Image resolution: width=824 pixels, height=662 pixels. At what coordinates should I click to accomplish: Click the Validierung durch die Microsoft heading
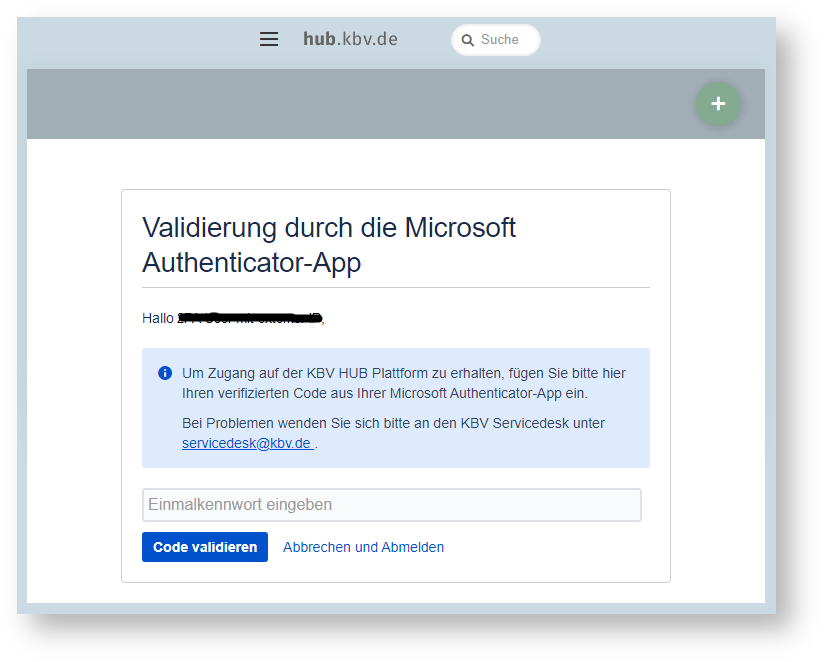click(329, 228)
